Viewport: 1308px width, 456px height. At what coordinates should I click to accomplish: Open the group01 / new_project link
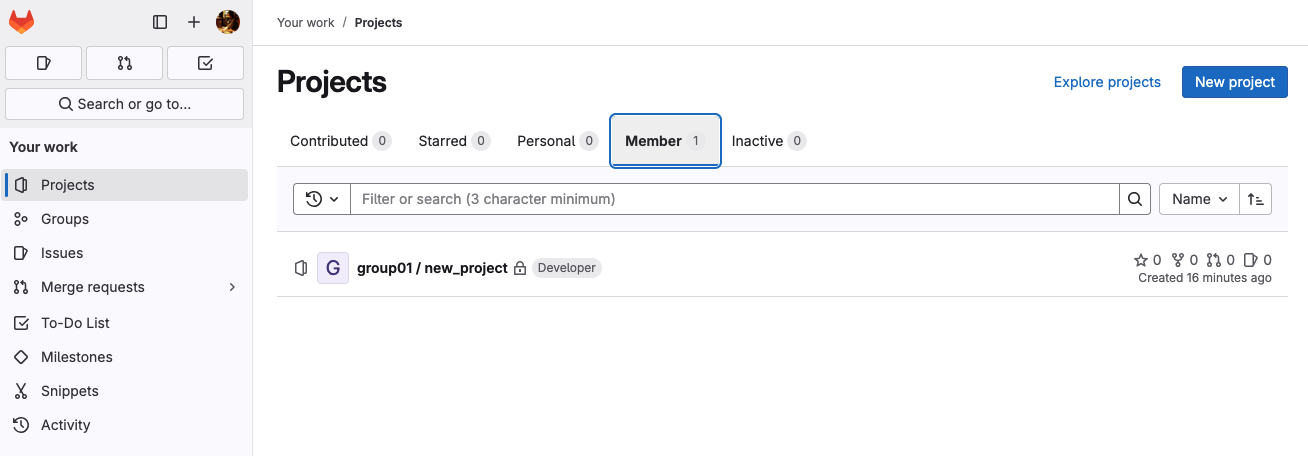[x=432, y=268]
